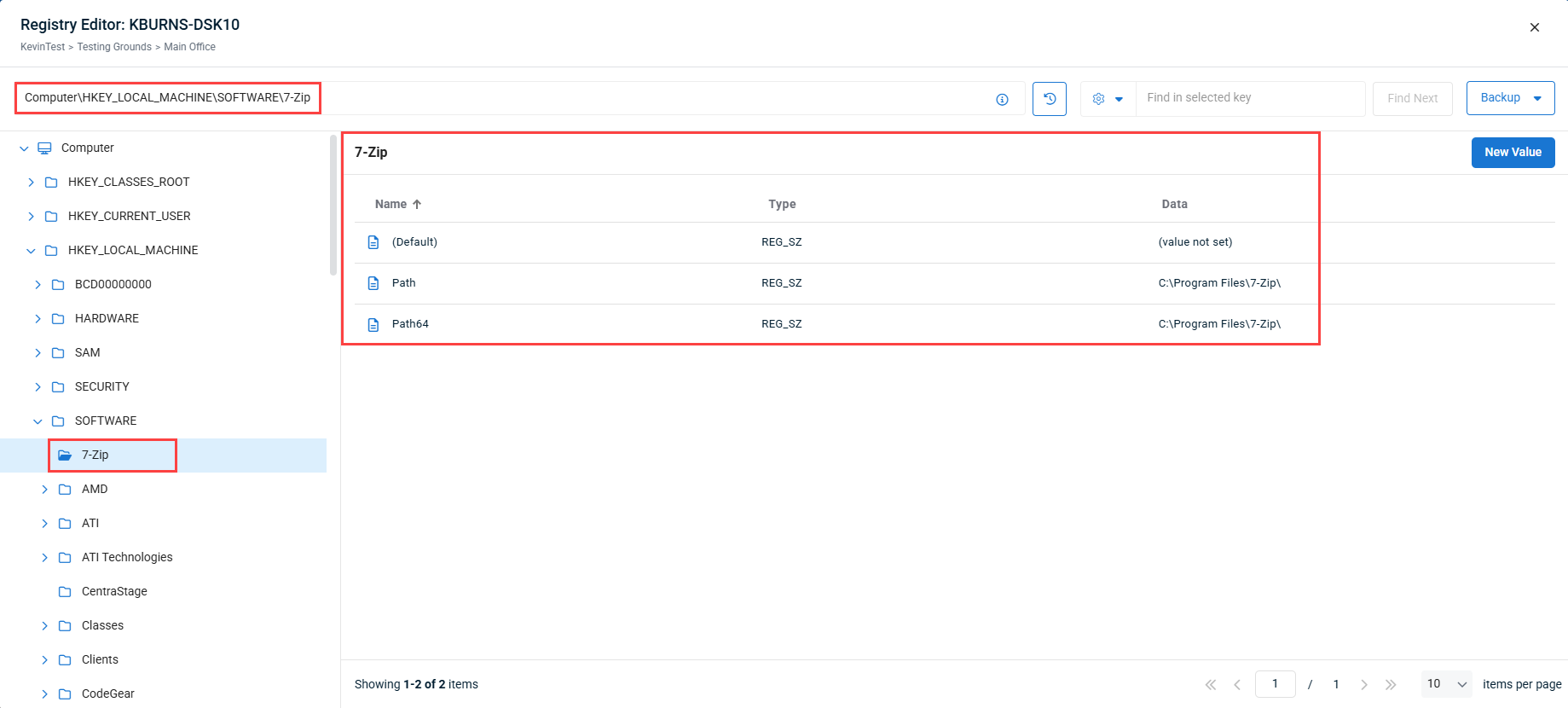Click the history icon button
This screenshot has height=708, width=1568.
(1049, 99)
